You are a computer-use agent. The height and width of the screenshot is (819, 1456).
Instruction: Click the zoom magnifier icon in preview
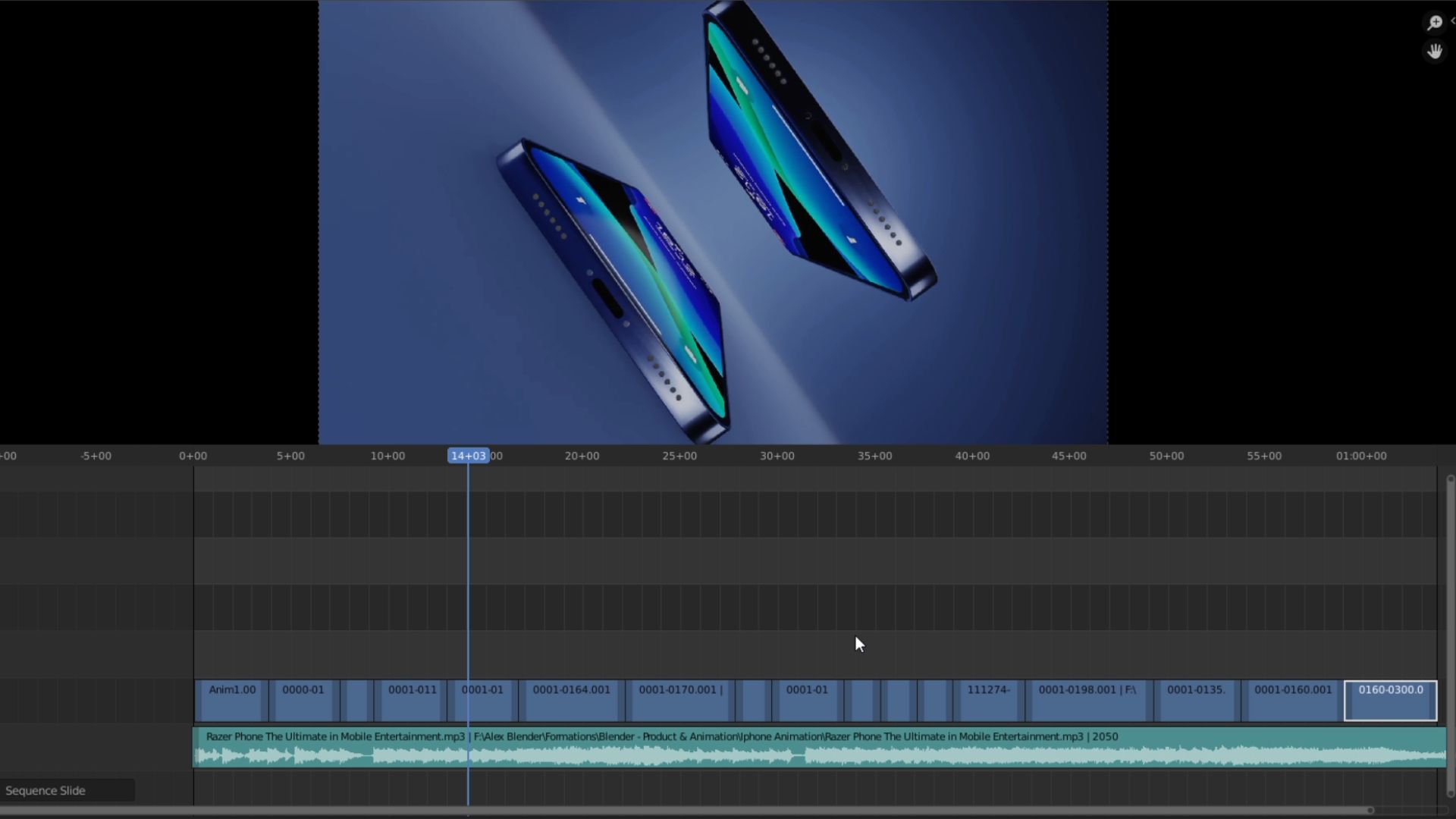(1434, 23)
